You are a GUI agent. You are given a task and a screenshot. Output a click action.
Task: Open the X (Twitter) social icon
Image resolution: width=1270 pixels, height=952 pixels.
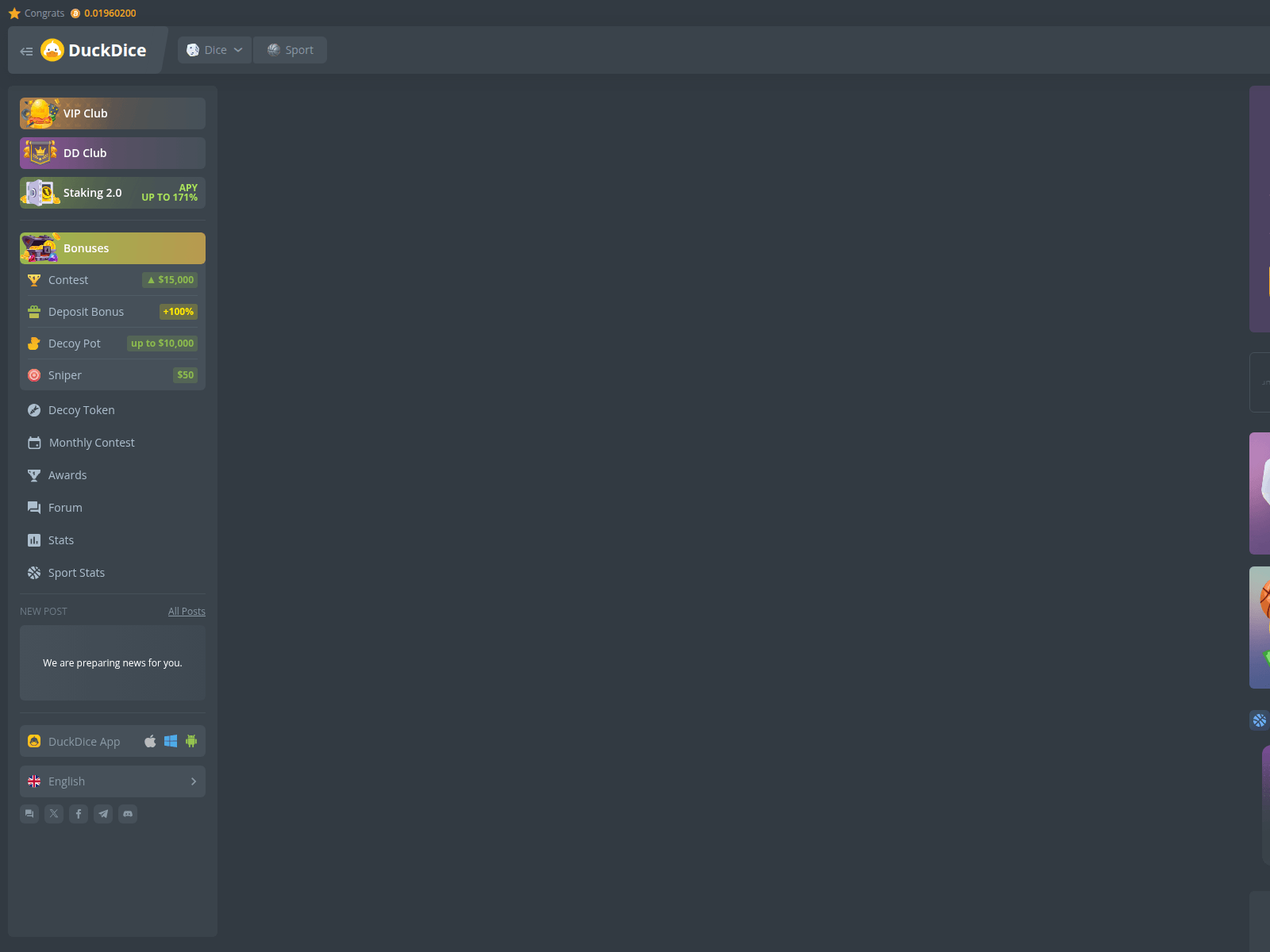[54, 814]
